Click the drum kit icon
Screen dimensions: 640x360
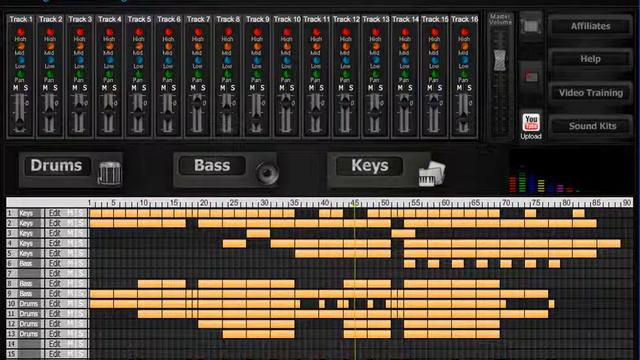point(109,173)
